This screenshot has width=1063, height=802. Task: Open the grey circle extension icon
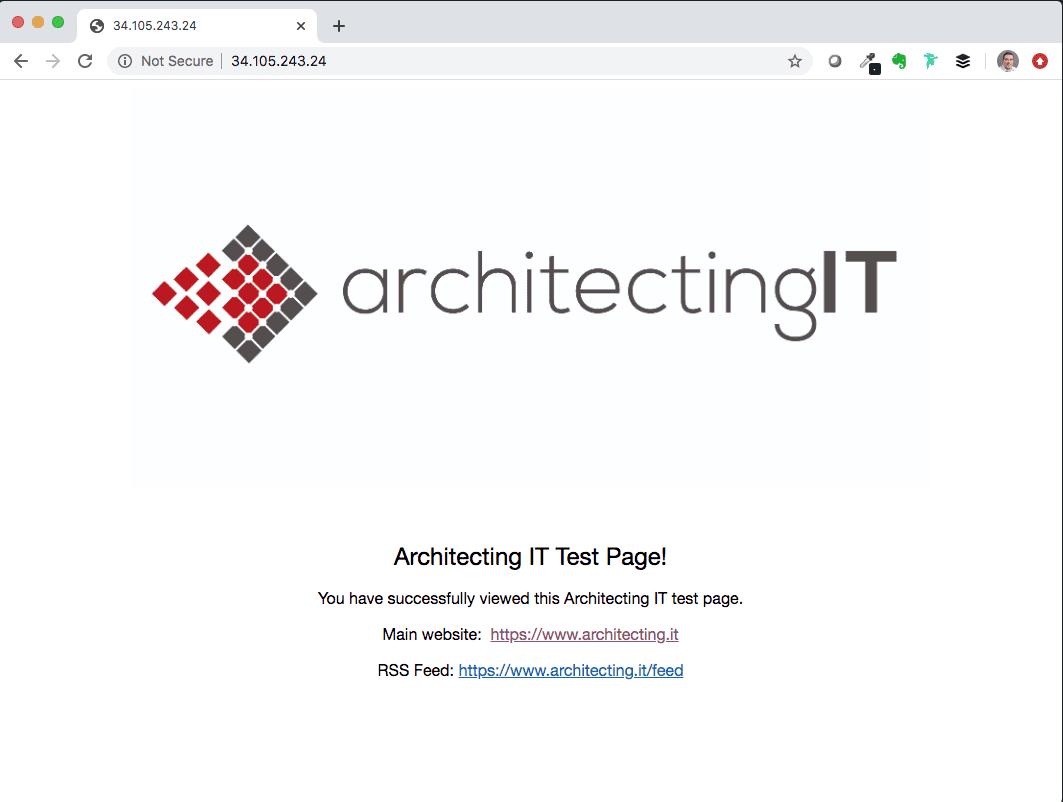pos(835,61)
